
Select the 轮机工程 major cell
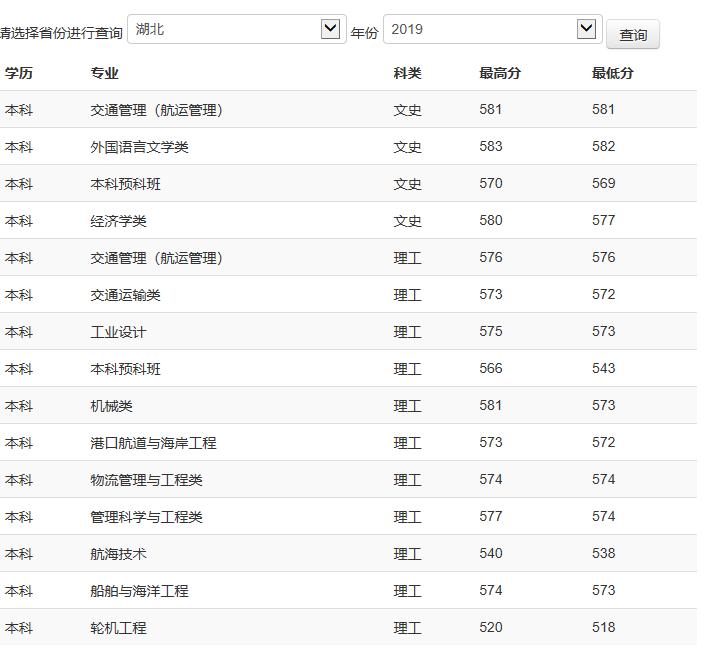pos(118,628)
